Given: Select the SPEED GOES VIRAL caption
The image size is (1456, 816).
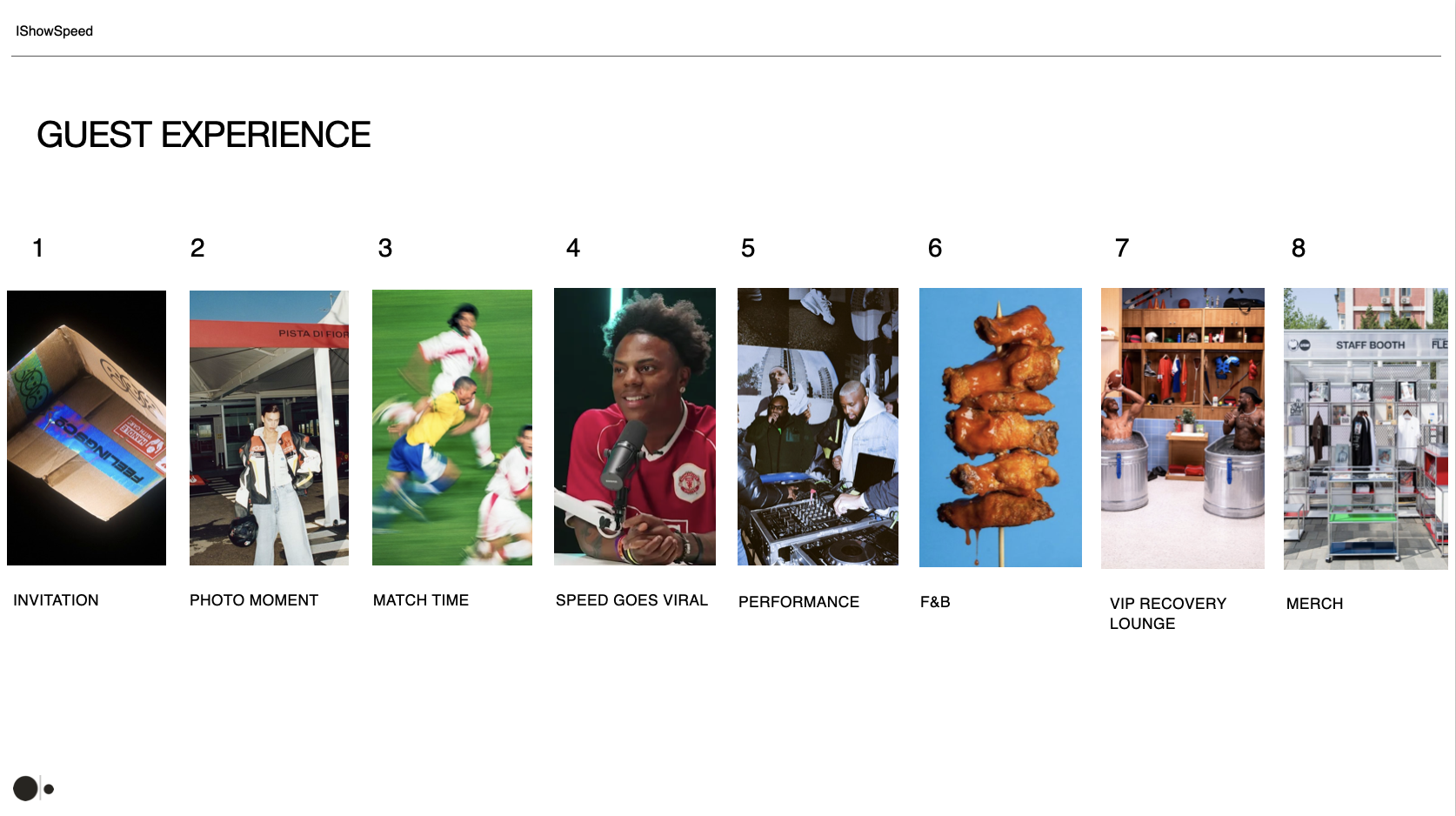Looking at the screenshot, I should pos(631,600).
